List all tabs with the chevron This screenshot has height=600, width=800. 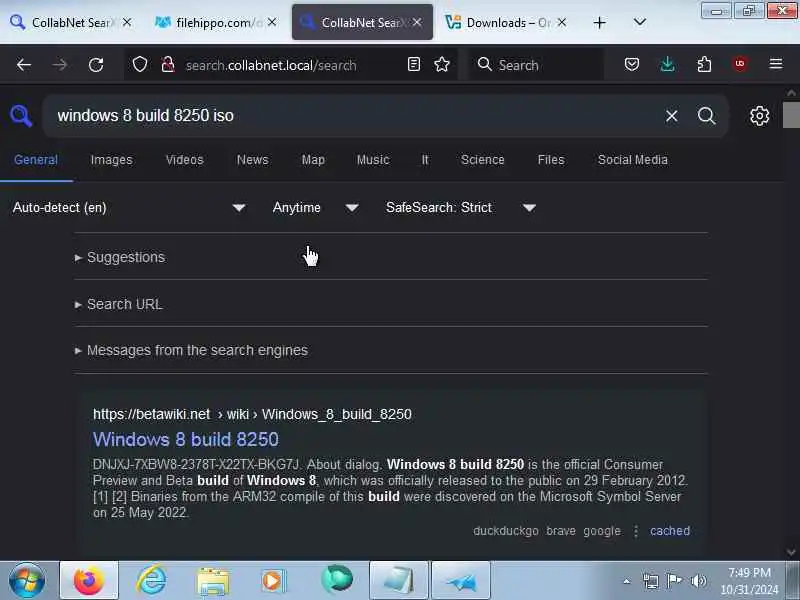pos(639,22)
